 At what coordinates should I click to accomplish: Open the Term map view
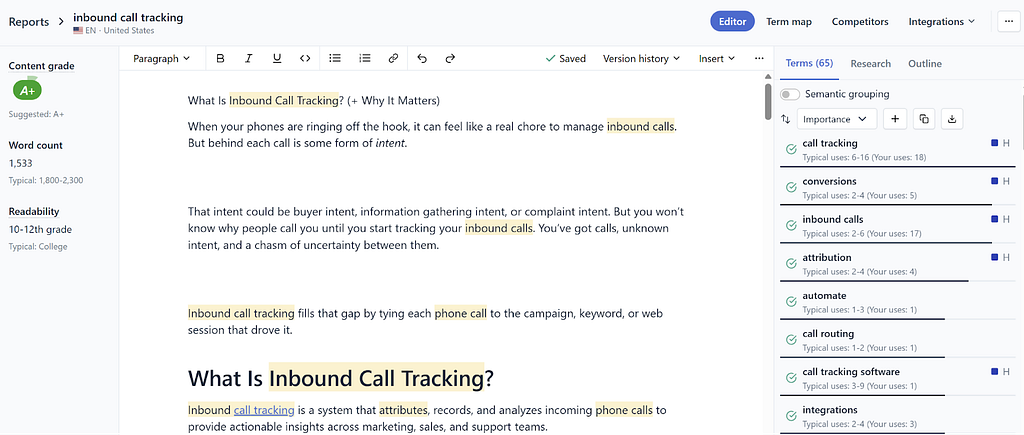(x=789, y=22)
